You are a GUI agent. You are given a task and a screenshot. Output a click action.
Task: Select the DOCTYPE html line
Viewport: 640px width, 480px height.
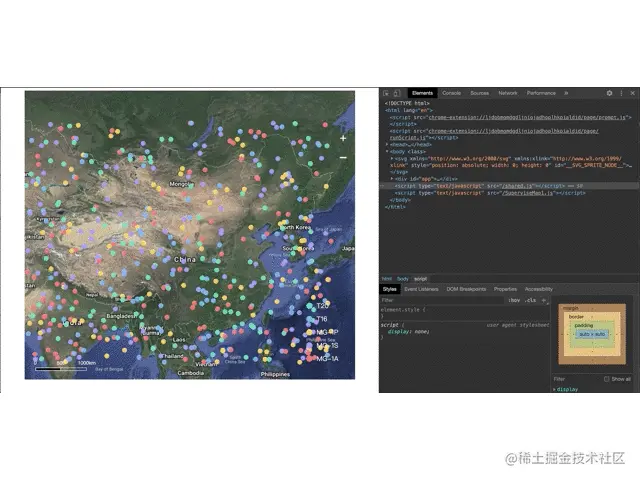(407, 103)
